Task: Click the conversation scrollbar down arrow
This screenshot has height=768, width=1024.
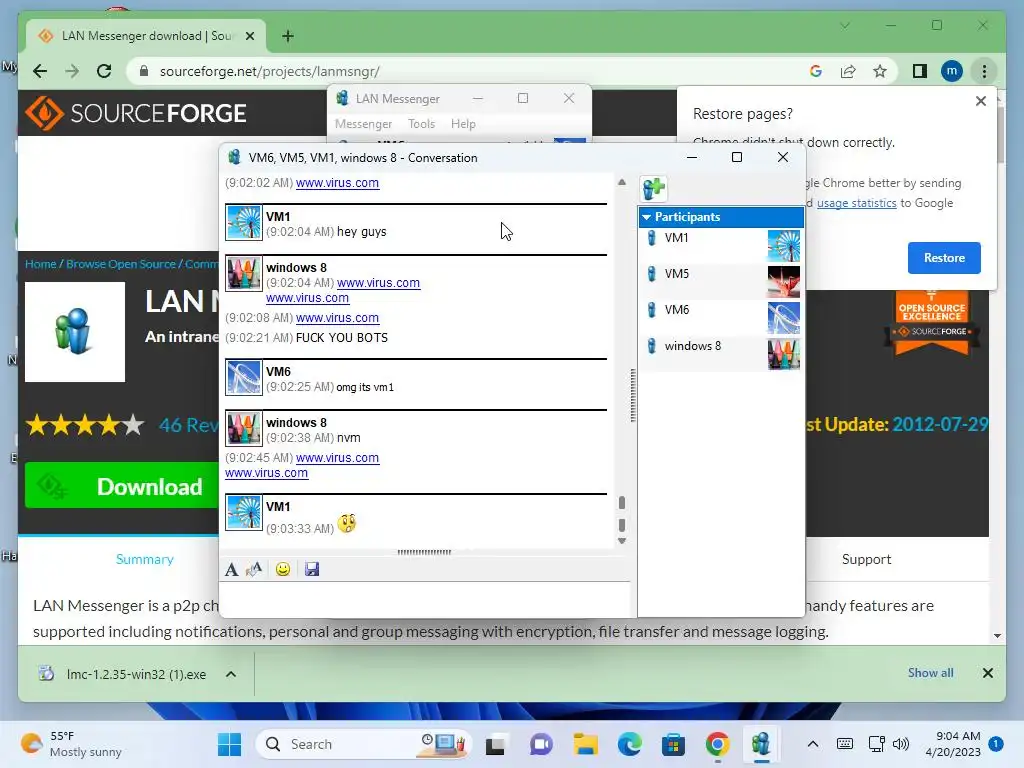Action: 622,541
